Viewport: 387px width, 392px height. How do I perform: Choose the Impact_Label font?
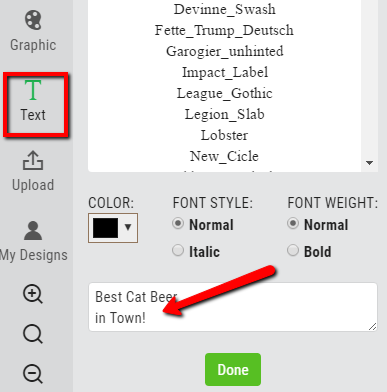click(x=225, y=72)
